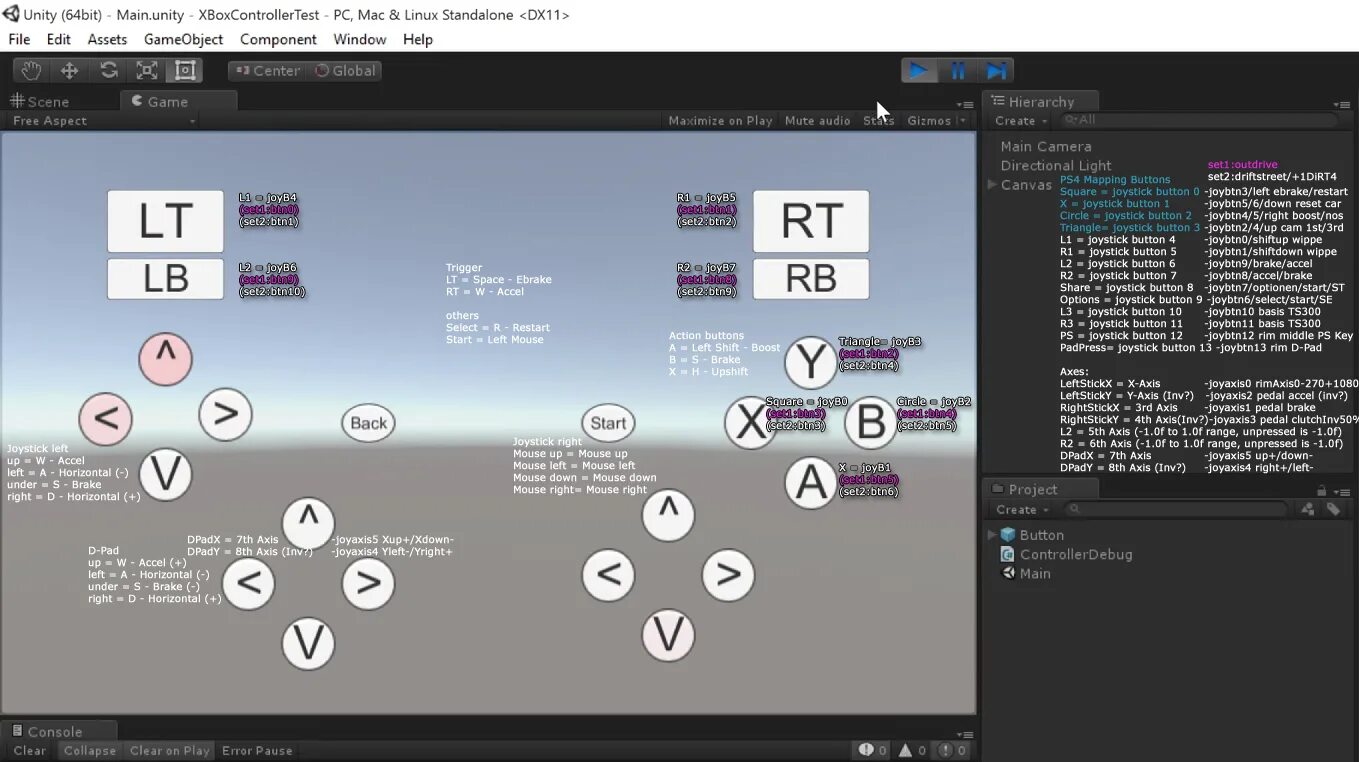Select Main scene asset in Project
Screen dimensions: 1359x762
click(x=1026, y=573)
